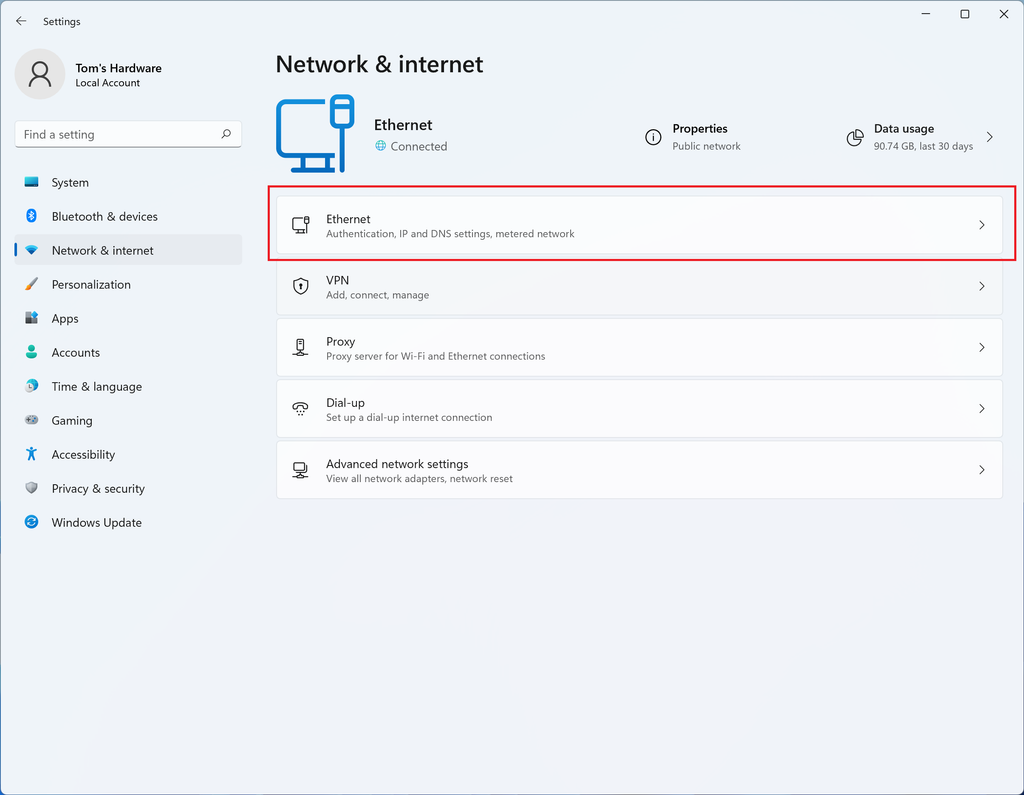The width and height of the screenshot is (1024, 795).
Task: Click the Accessibility icon in sidebar
Action: point(33,454)
